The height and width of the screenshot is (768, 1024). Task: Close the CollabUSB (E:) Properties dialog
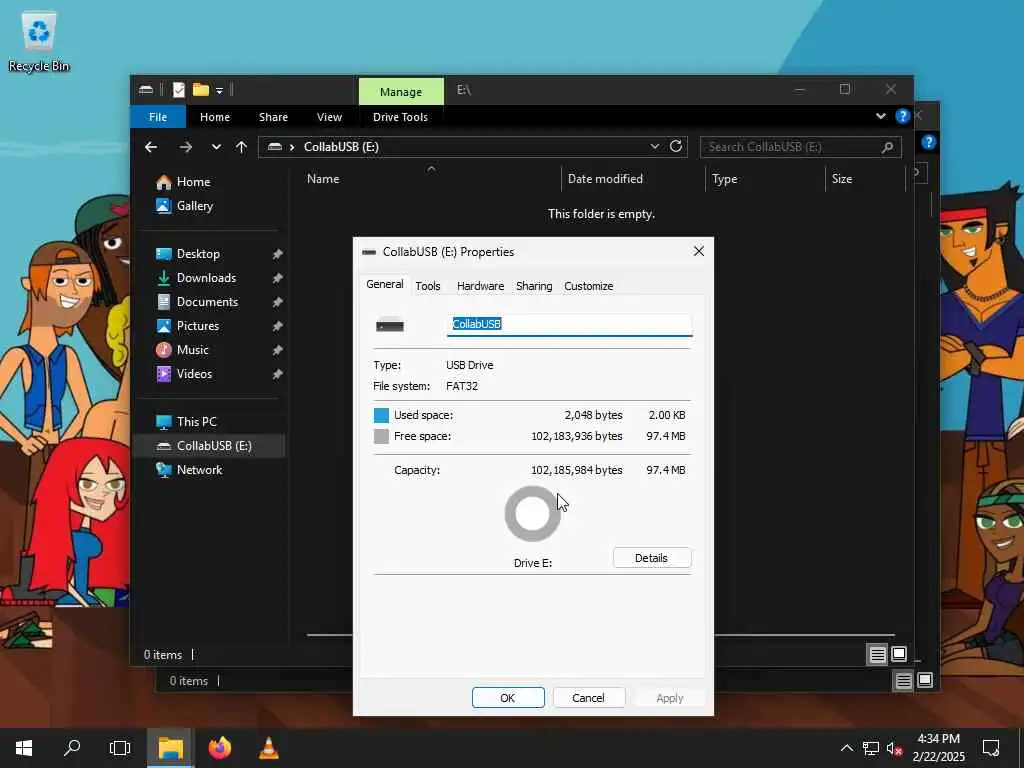point(699,251)
